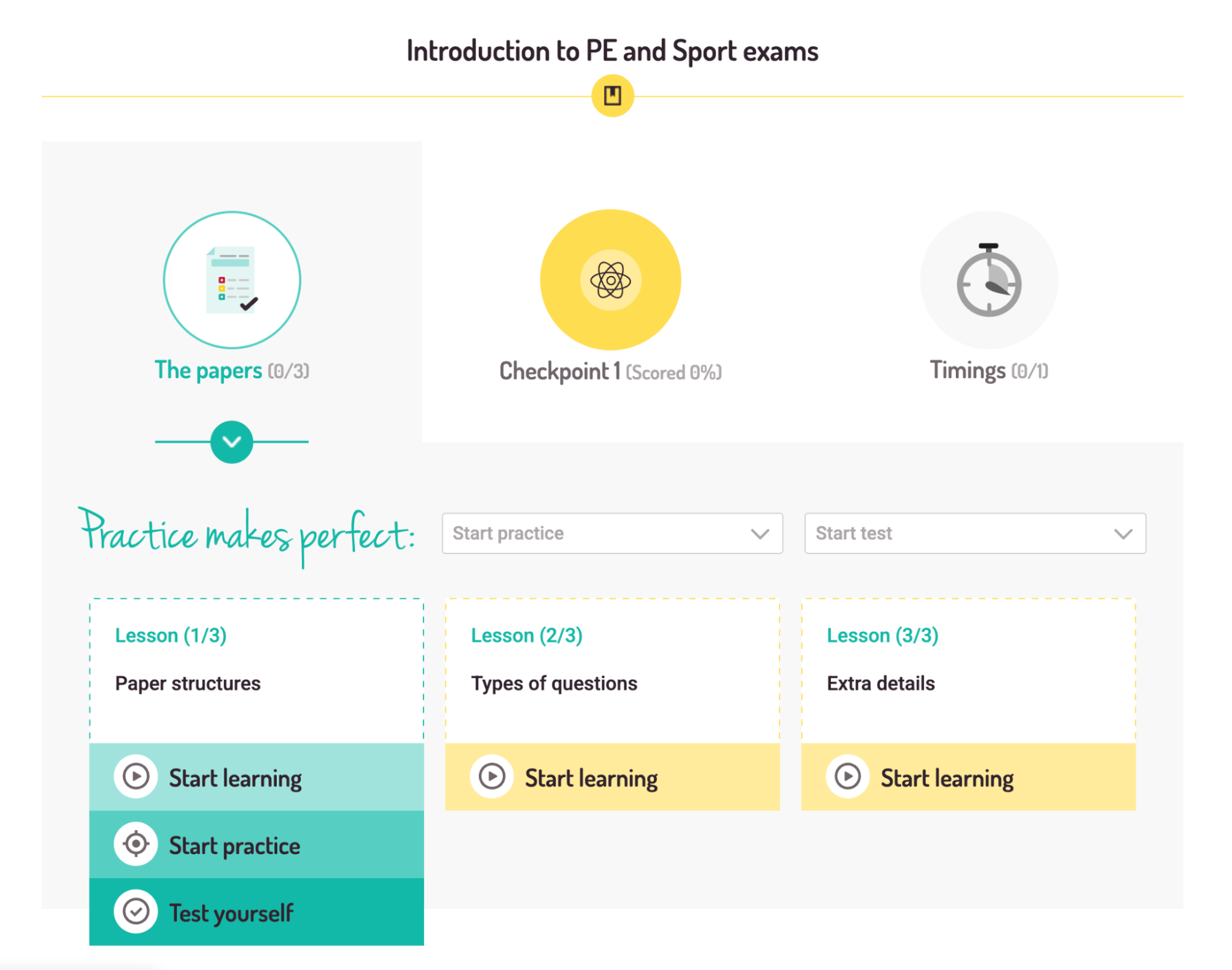
Task: Click 'The papers (0/3)' progress label
Action: (231, 370)
